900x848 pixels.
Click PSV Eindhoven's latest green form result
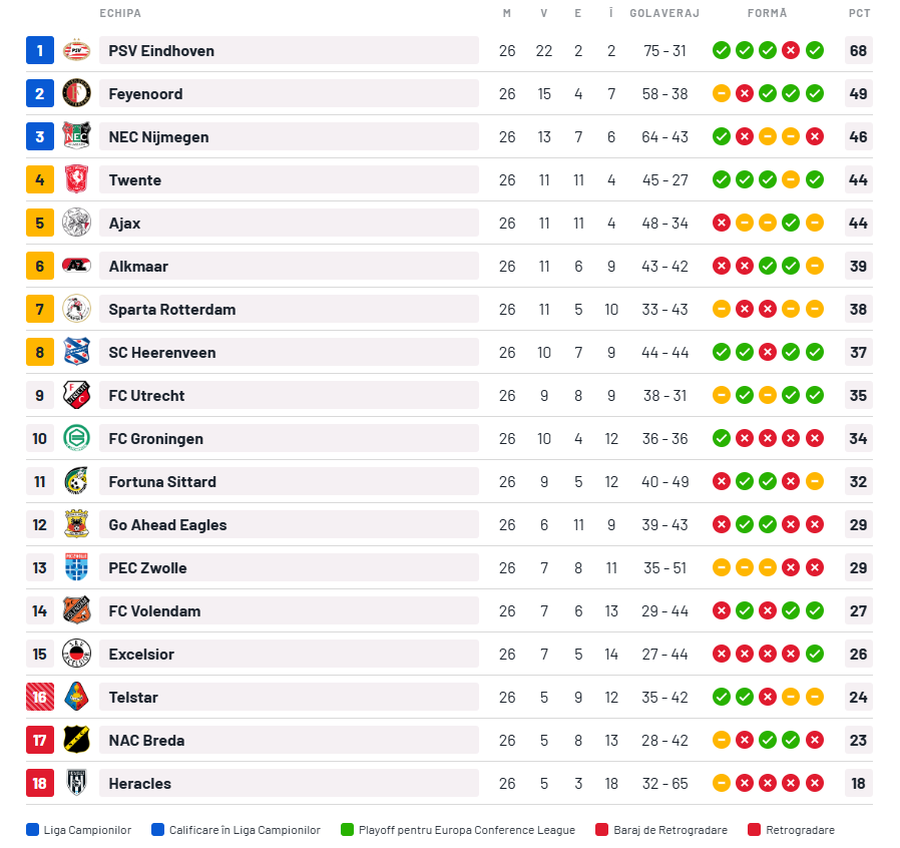[815, 51]
